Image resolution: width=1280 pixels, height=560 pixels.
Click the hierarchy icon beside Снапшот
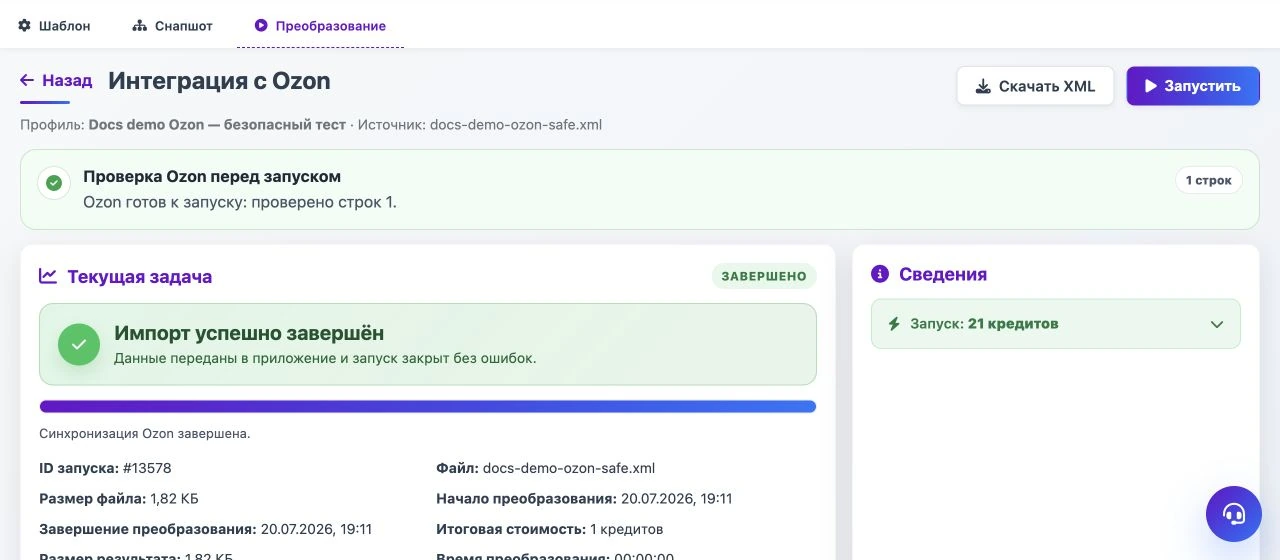coord(140,26)
